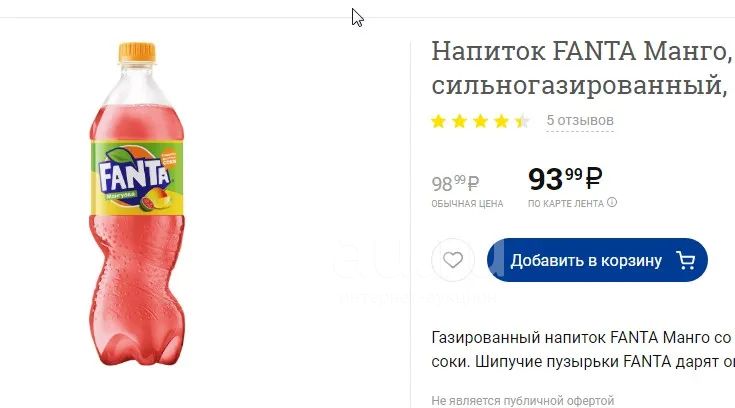Click the ОБЫЧНАЯ ЦЕНА label
This screenshot has height=408, width=735.
point(467,204)
